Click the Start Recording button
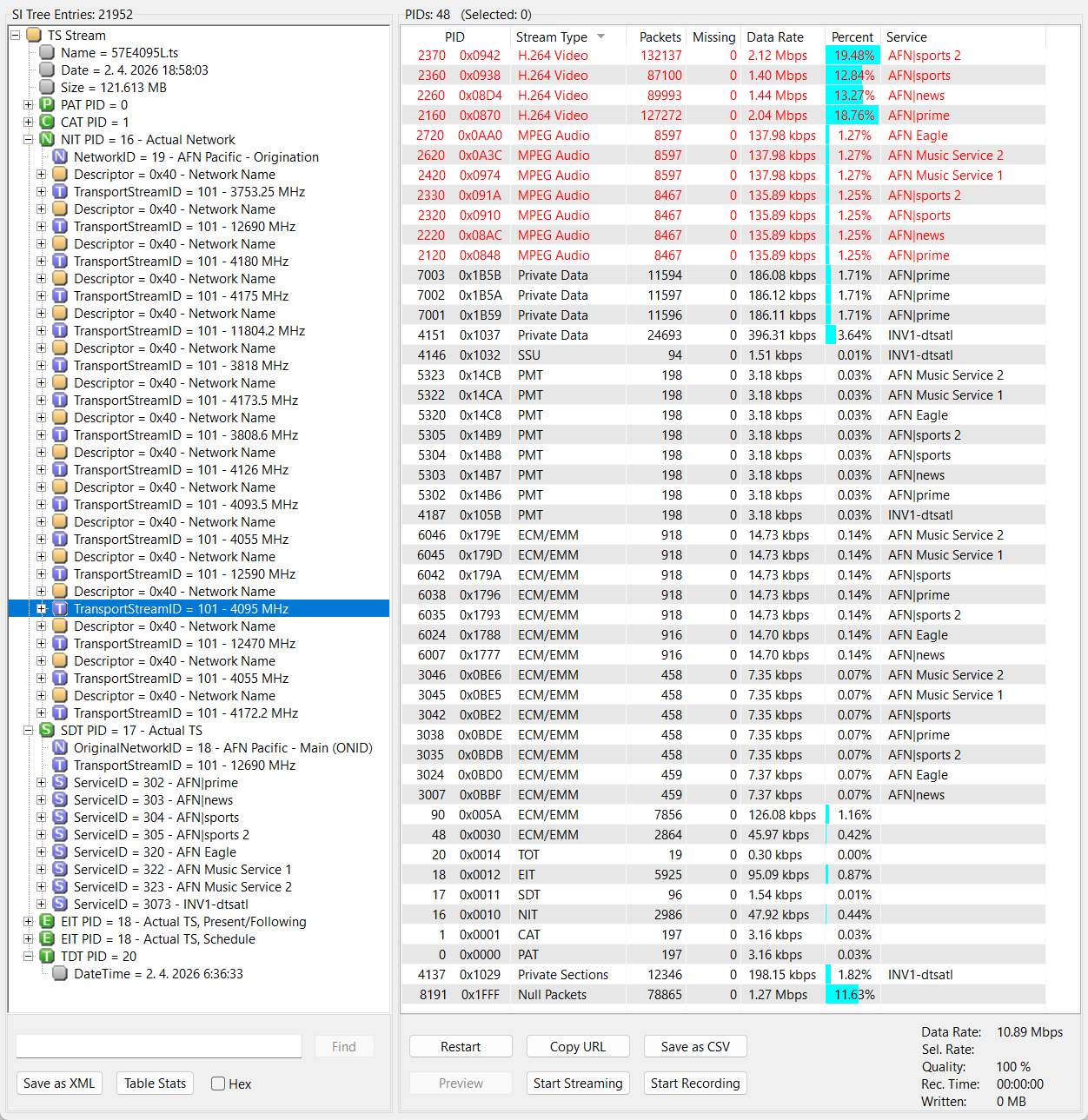1088x1120 pixels. 695,1084
